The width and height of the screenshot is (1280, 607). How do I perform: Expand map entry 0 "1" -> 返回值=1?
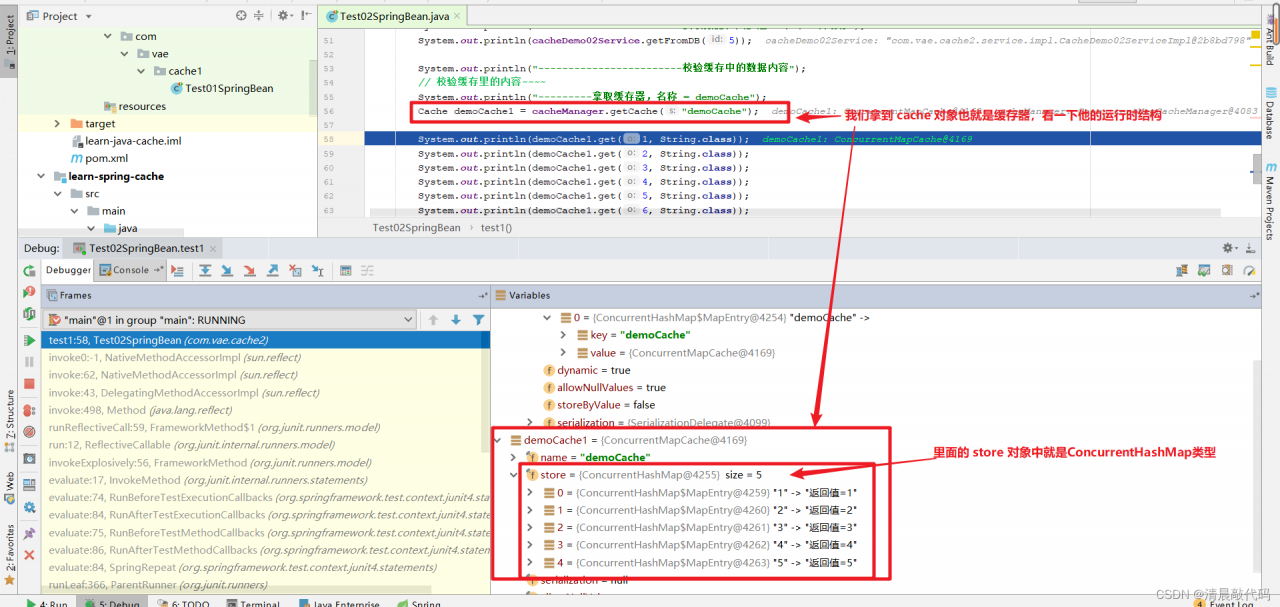(x=531, y=493)
